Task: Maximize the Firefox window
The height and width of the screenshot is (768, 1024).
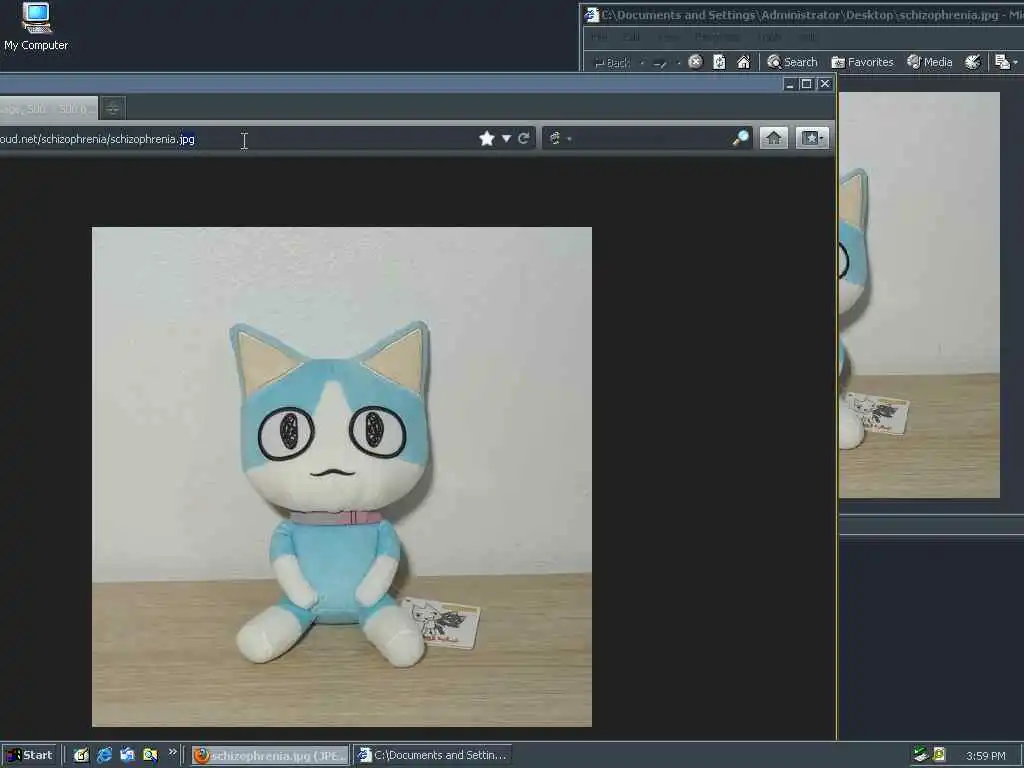Action: [x=807, y=84]
